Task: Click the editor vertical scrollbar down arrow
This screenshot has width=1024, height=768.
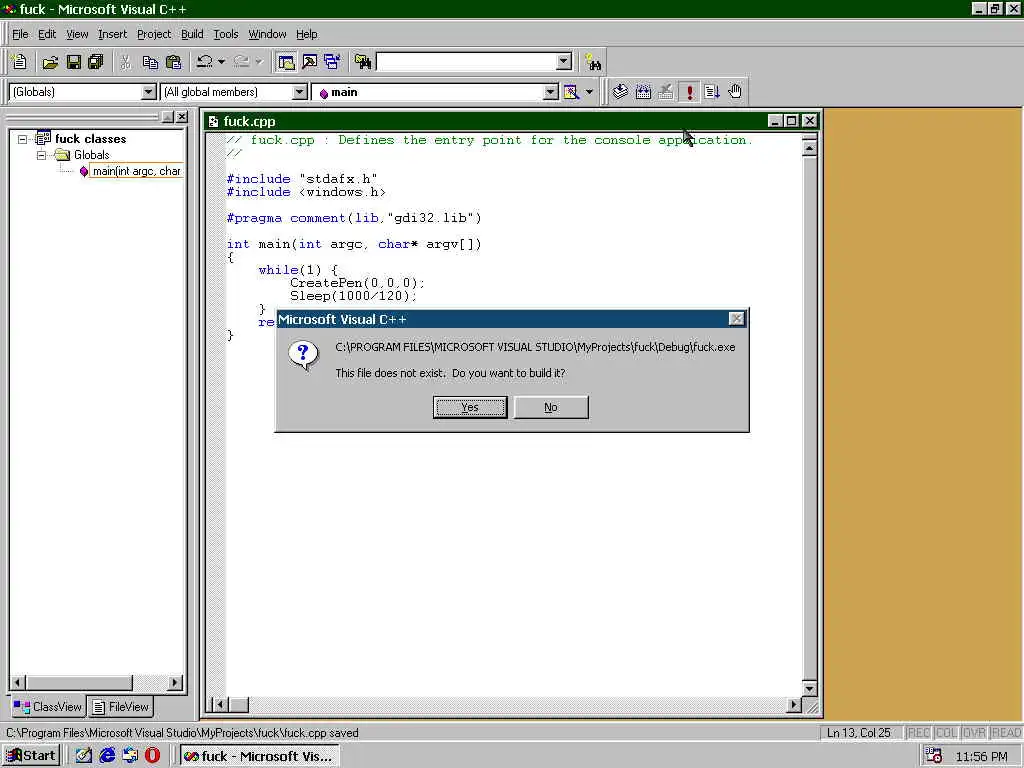Action: coord(809,688)
